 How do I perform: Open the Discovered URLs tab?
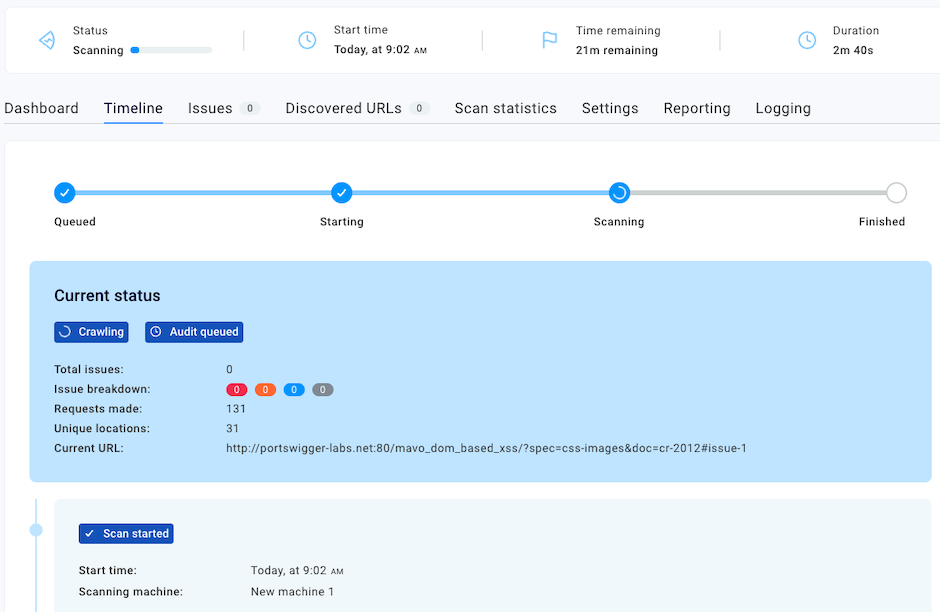pyautogui.click(x=343, y=108)
